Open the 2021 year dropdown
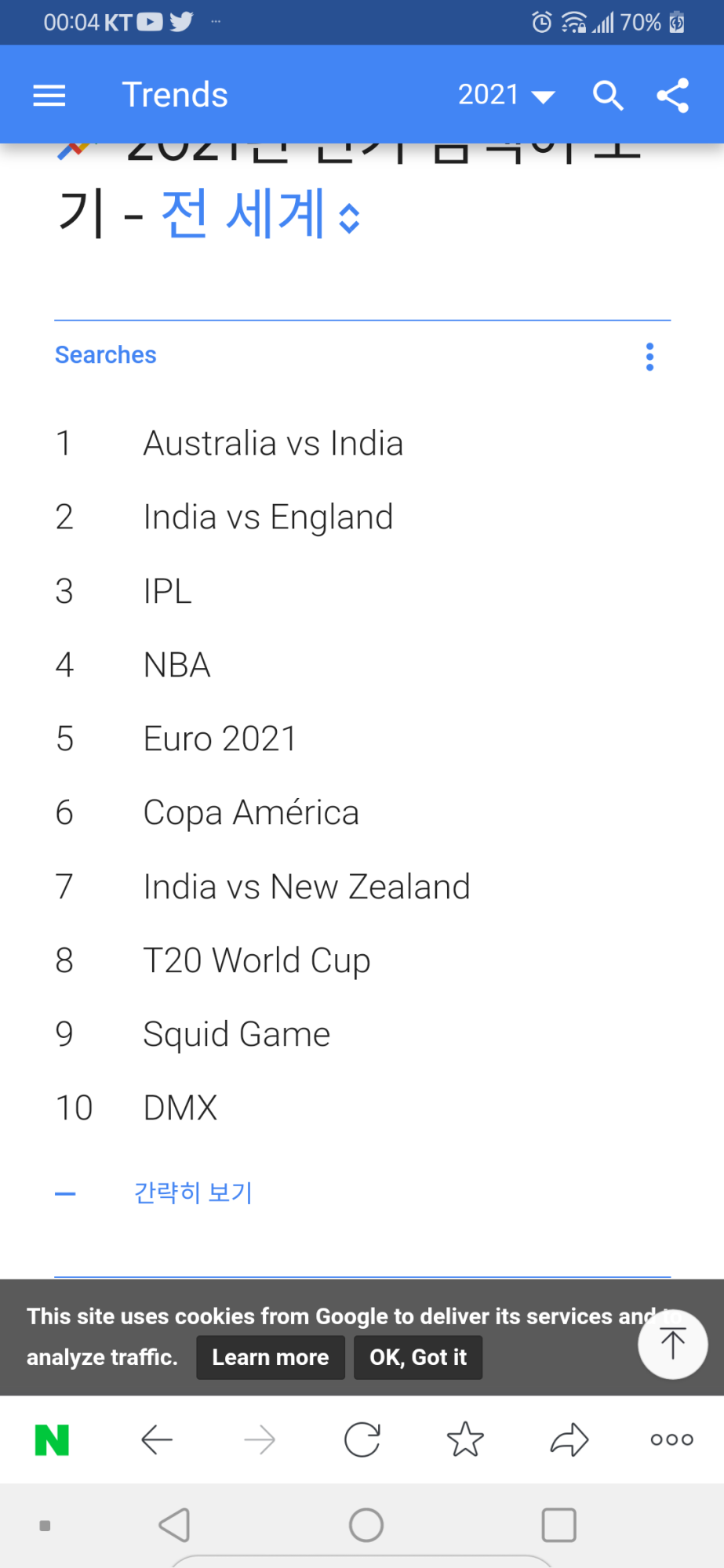Image resolution: width=724 pixels, height=1568 pixels. point(507,95)
